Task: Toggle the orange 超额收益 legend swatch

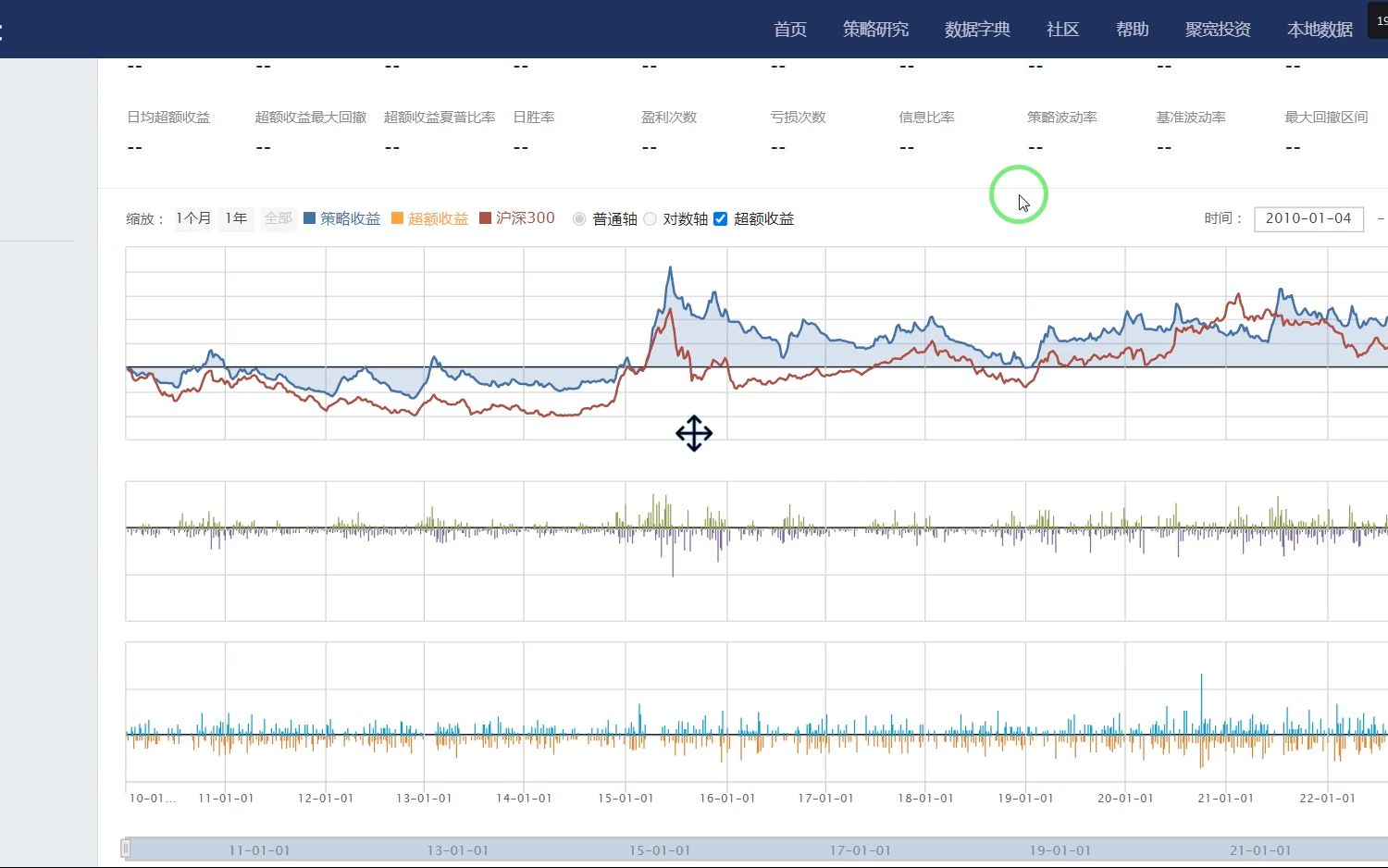Action: [x=397, y=218]
